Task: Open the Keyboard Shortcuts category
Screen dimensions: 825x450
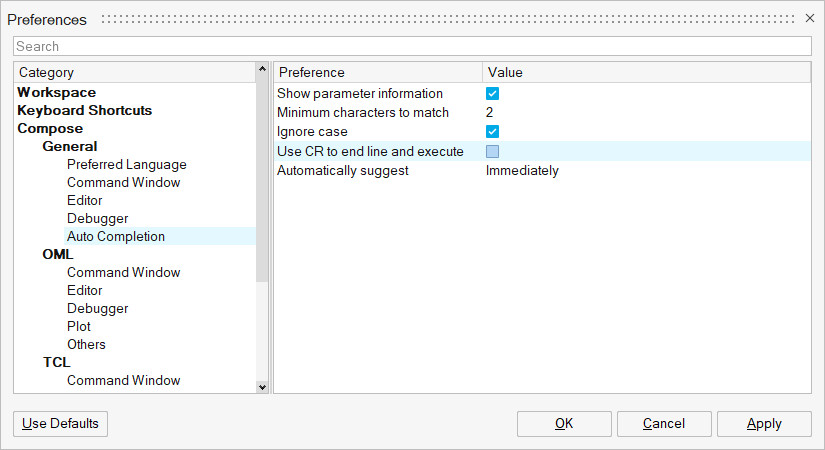Action: click(x=85, y=110)
